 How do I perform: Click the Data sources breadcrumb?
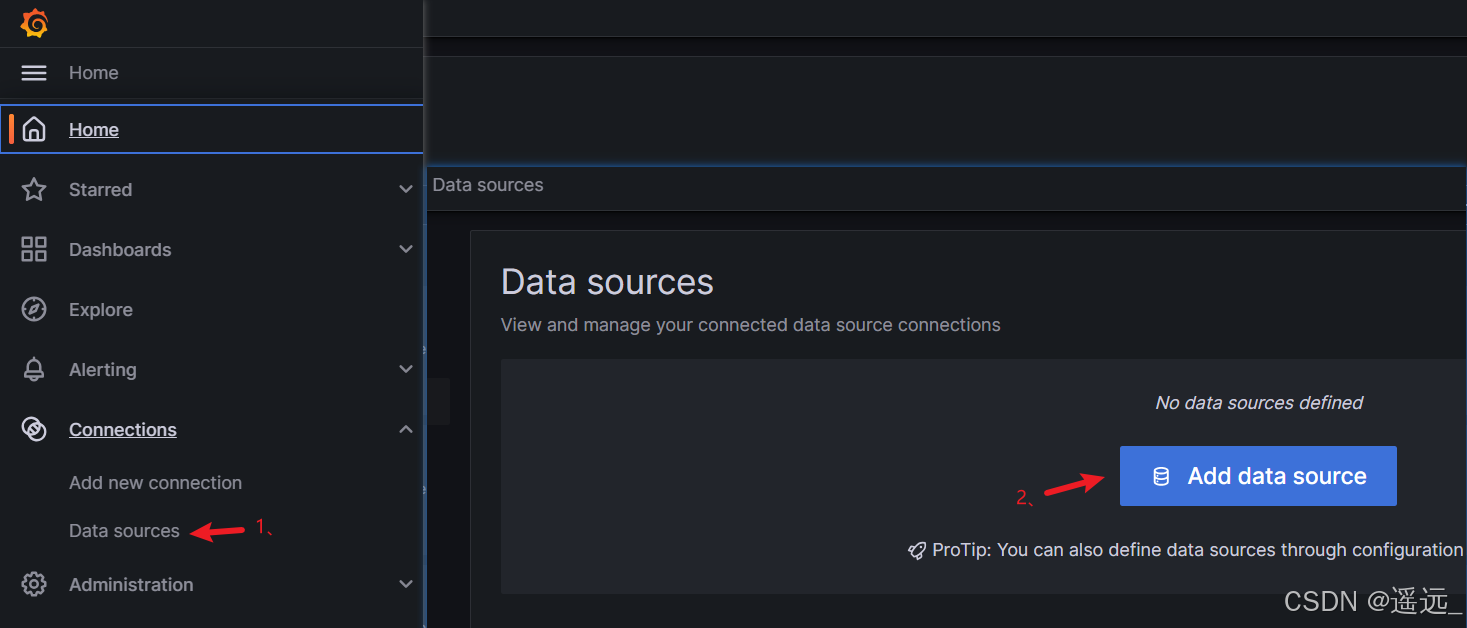point(488,185)
